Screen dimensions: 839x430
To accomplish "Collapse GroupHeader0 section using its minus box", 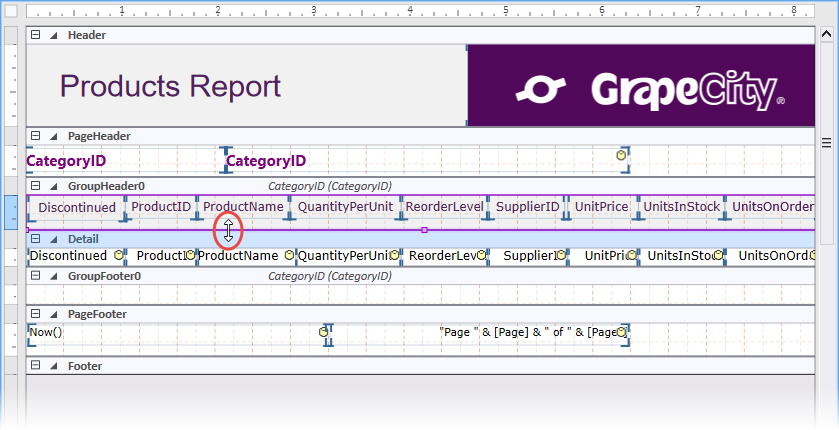I will pos(36,186).
